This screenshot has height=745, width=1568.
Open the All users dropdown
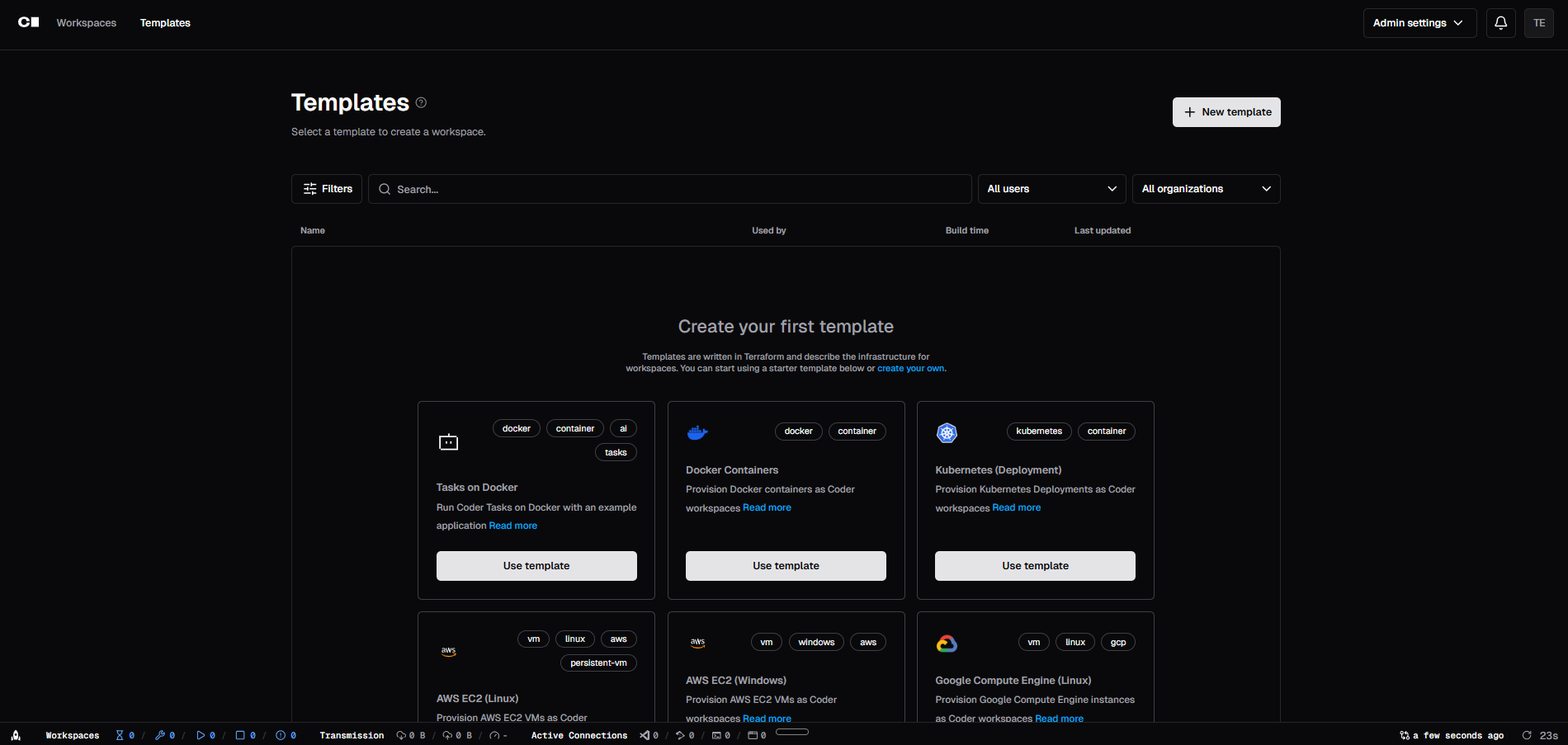pos(1051,189)
